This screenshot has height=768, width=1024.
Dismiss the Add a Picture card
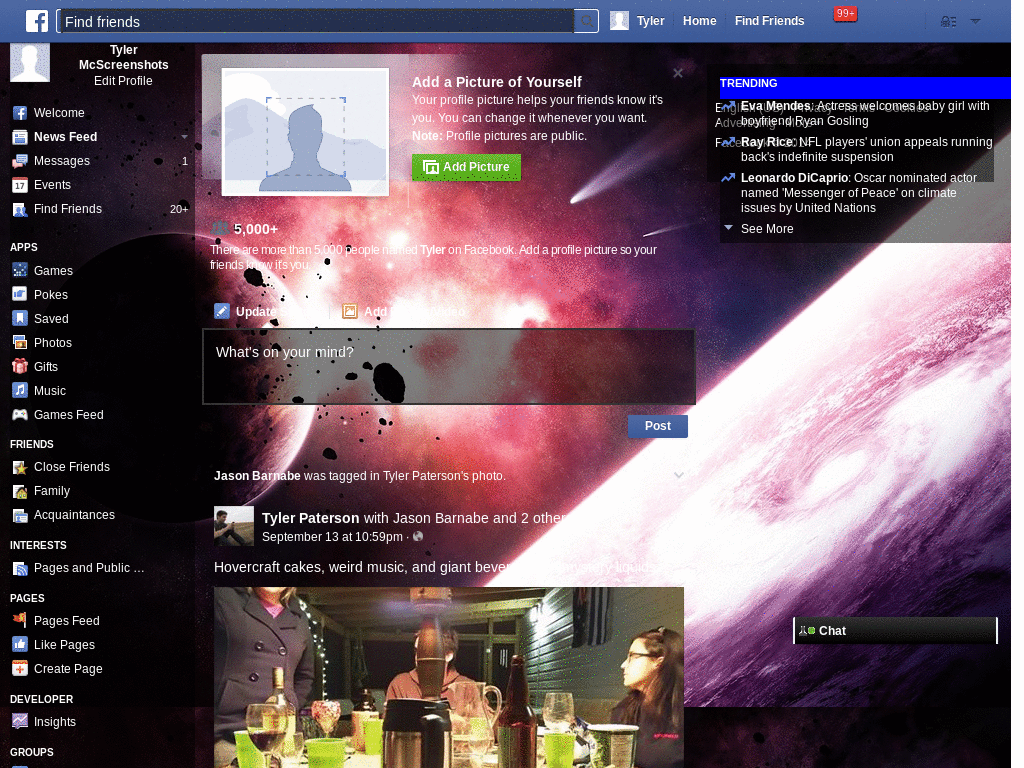[x=678, y=73]
